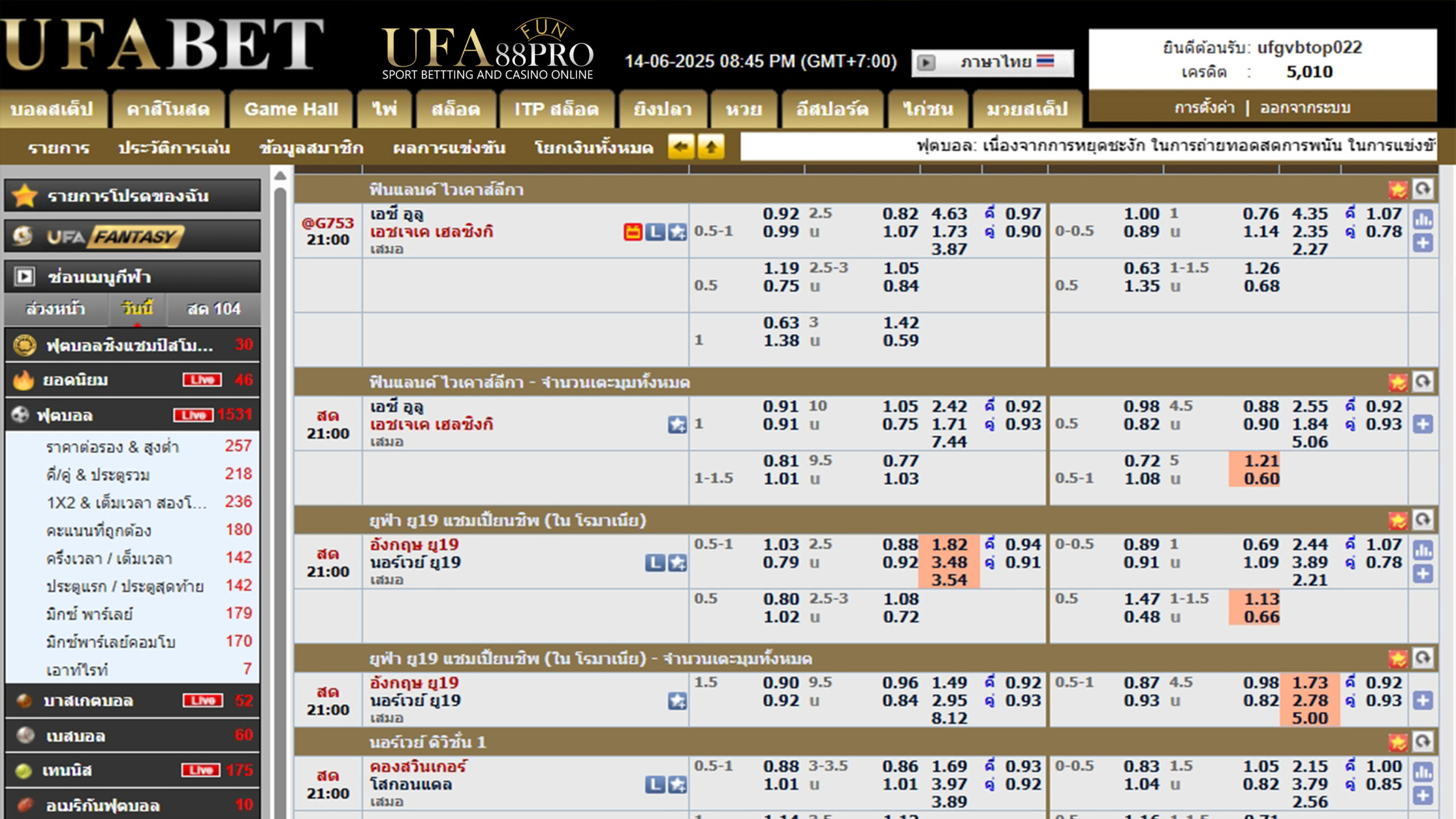1456x819 pixels.
Task: Open ผลการแข่งขัน match results
Action: point(449,148)
